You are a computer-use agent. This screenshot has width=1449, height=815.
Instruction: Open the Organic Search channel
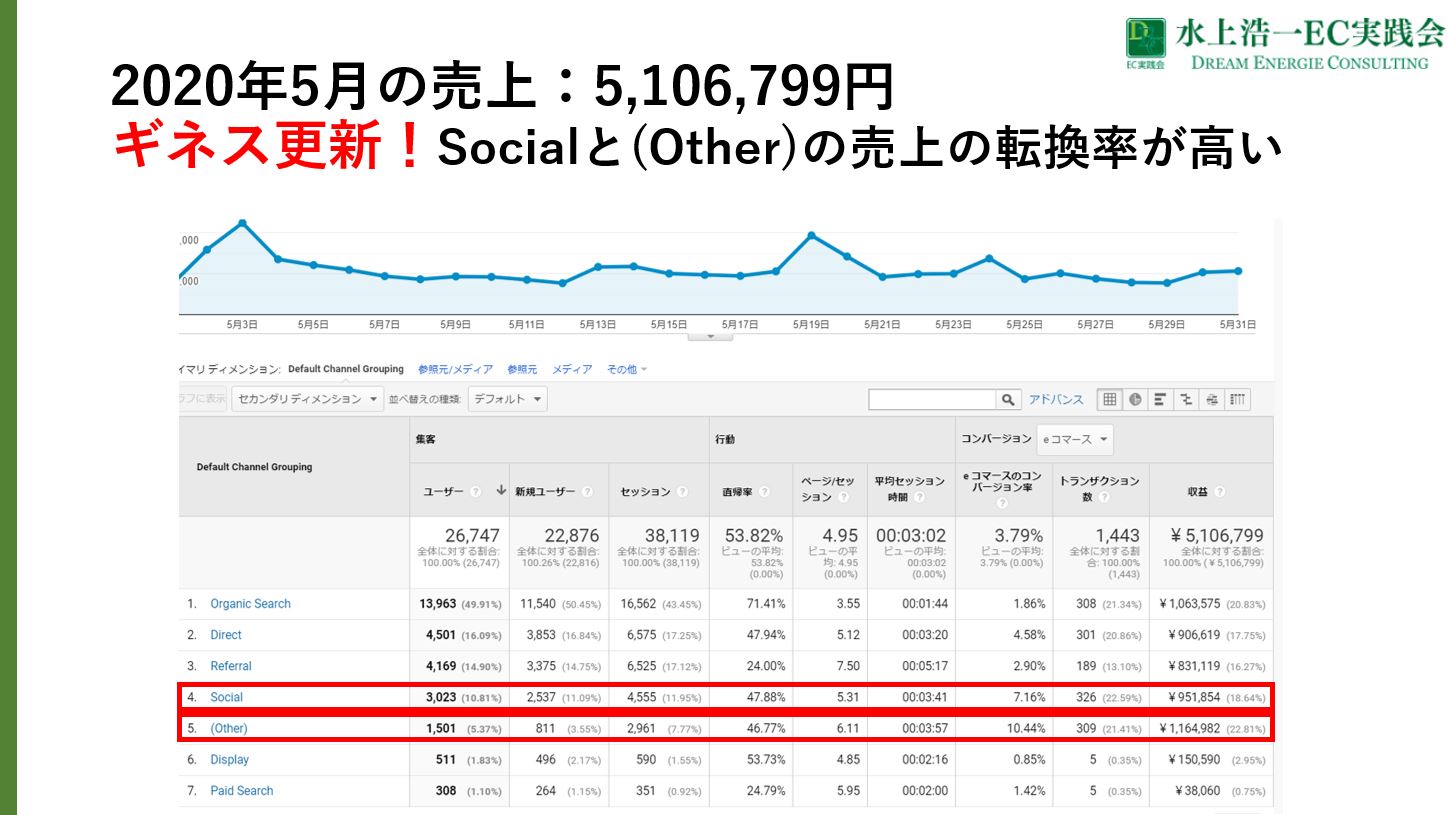click(250, 604)
